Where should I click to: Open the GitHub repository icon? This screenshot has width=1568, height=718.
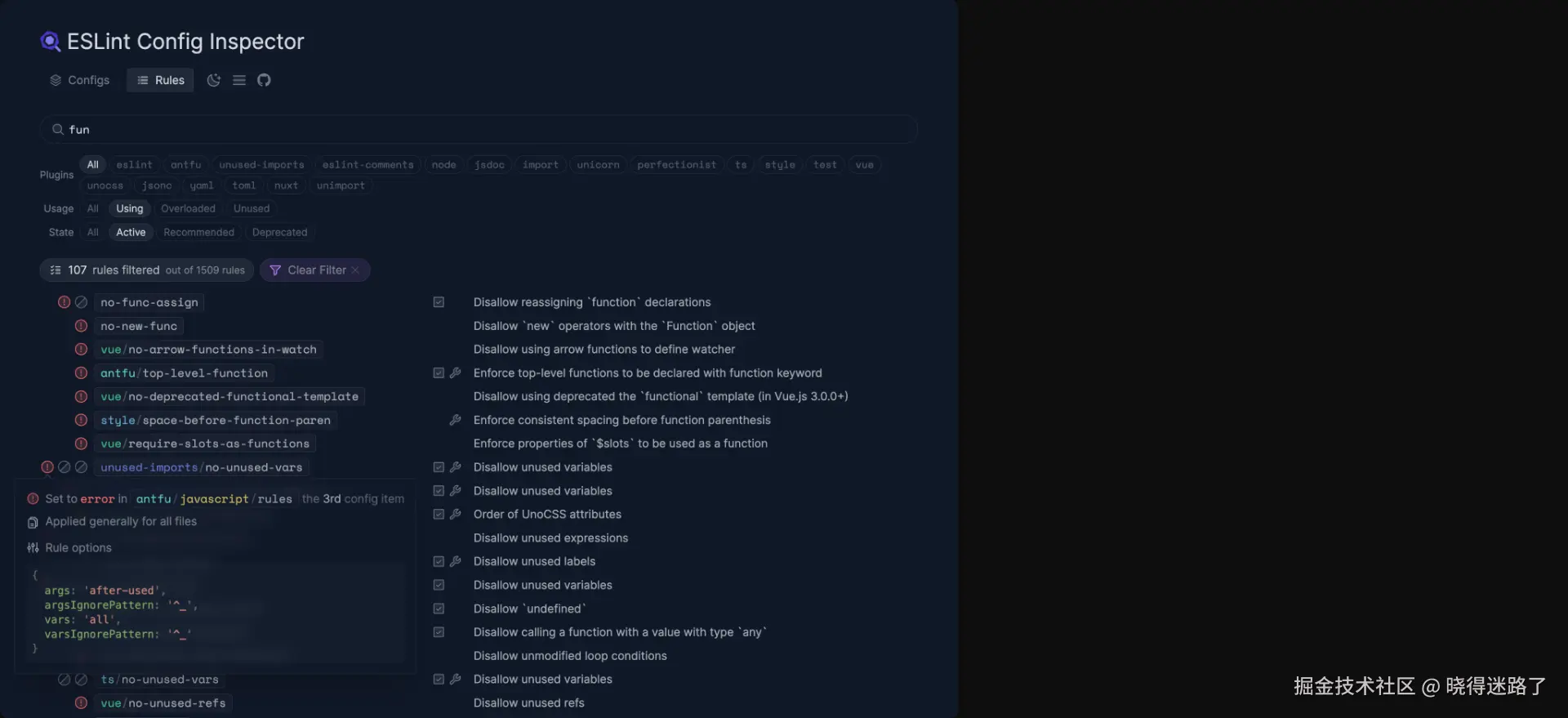(x=264, y=80)
